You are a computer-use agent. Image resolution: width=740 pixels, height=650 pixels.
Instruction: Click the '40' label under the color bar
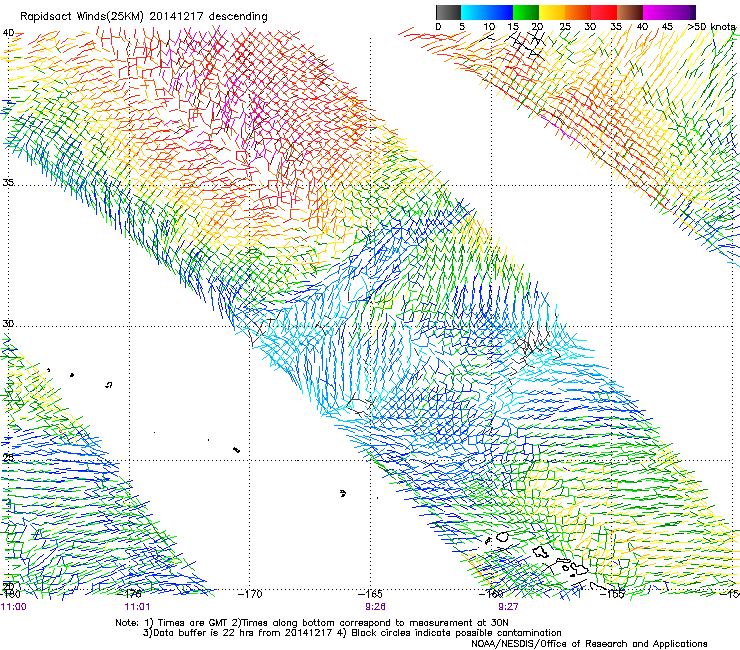click(x=642, y=27)
